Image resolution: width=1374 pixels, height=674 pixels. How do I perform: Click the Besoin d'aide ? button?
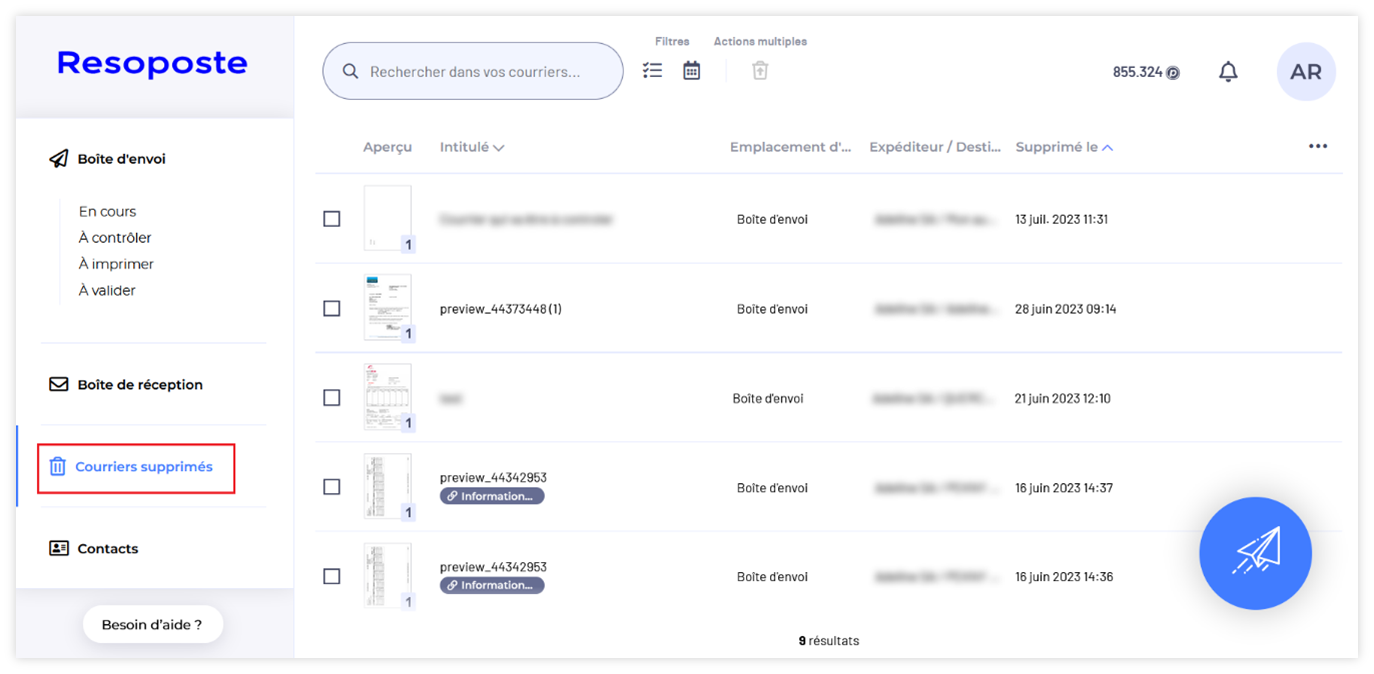(x=152, y=625)
